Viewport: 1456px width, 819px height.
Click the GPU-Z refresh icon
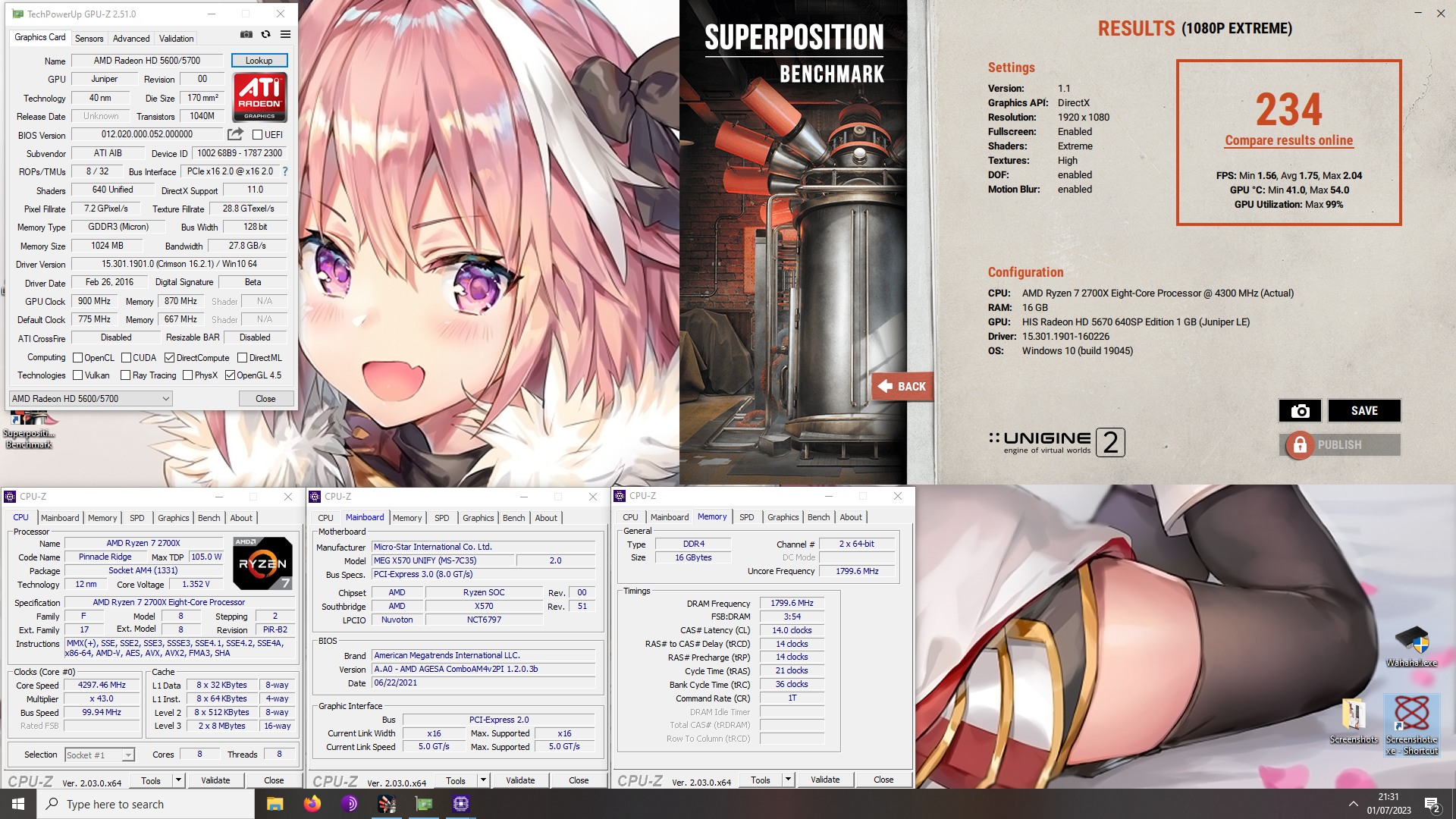(x=265, y=34)
